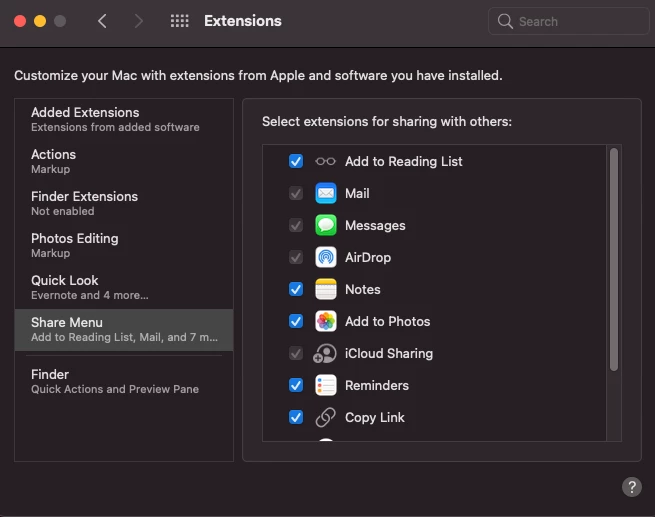Click the Messages app icon
Screen dimensions: 655x517
tap(325, 226)
